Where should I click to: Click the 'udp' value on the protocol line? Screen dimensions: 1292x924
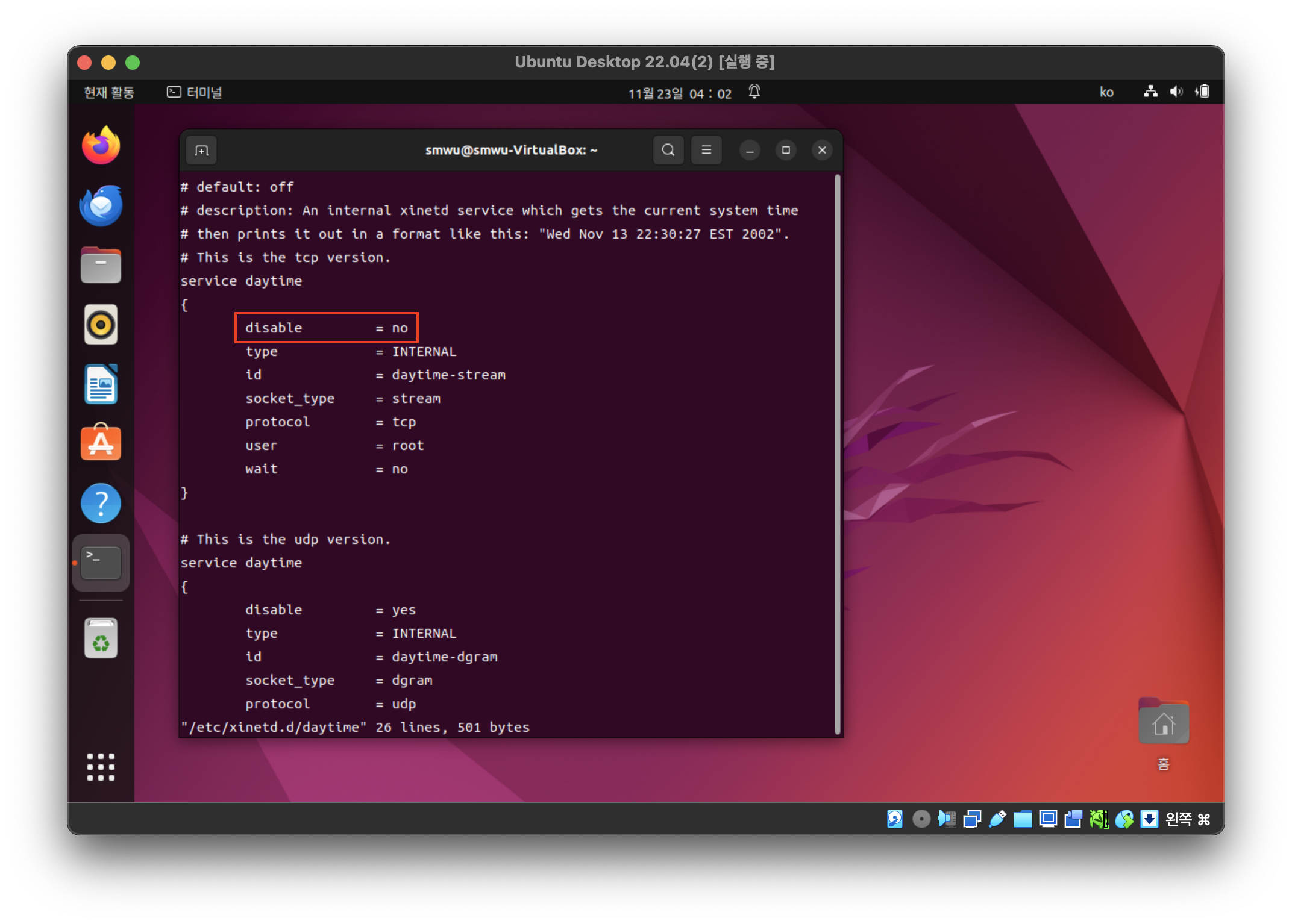pyautogui.click(x=404, y=704)
